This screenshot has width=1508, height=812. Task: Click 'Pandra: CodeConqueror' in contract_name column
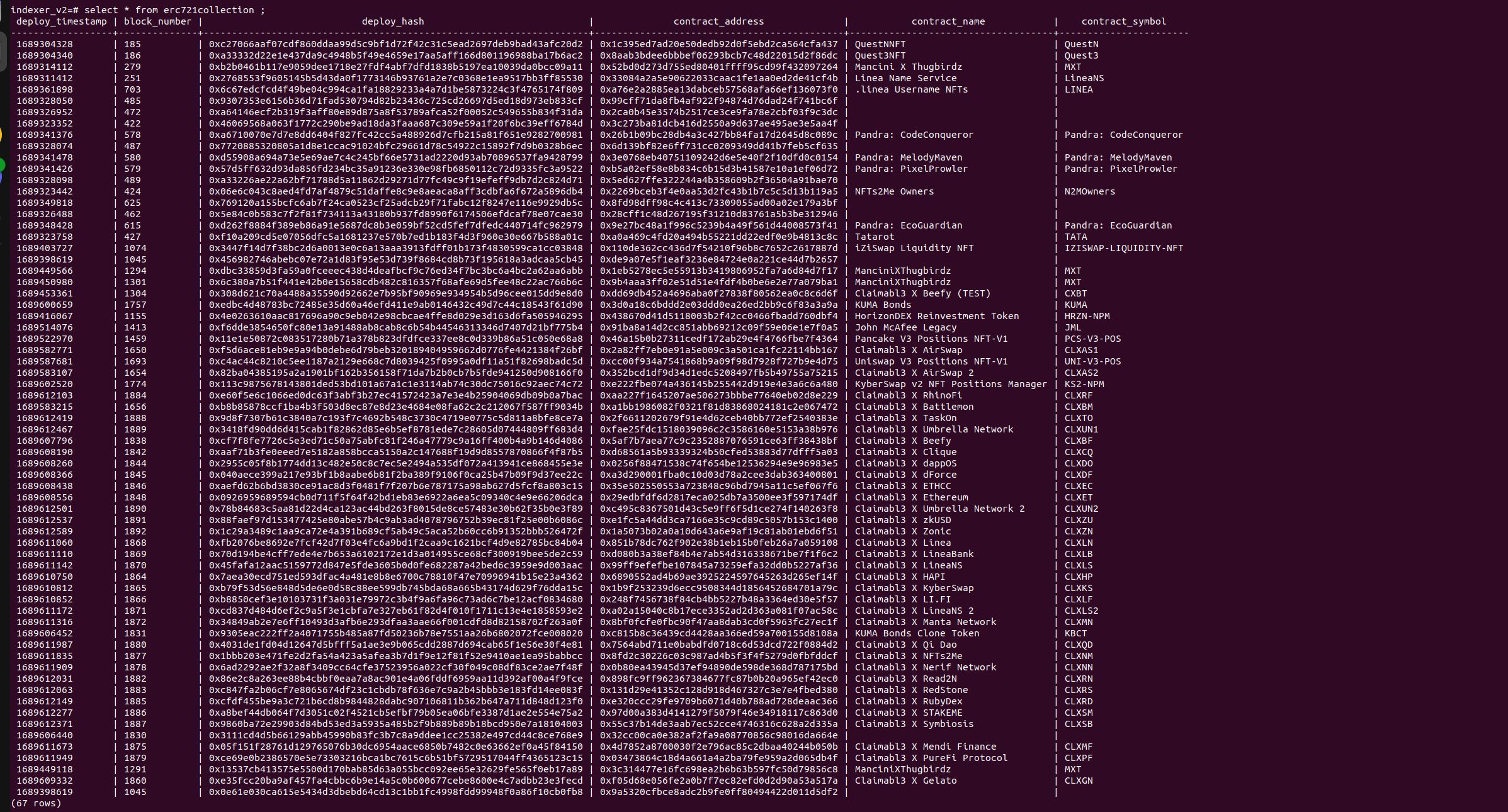(914, 135)
